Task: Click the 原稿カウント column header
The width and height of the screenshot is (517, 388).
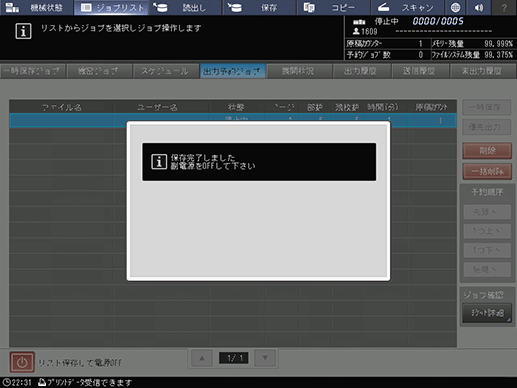Action: 431,107
